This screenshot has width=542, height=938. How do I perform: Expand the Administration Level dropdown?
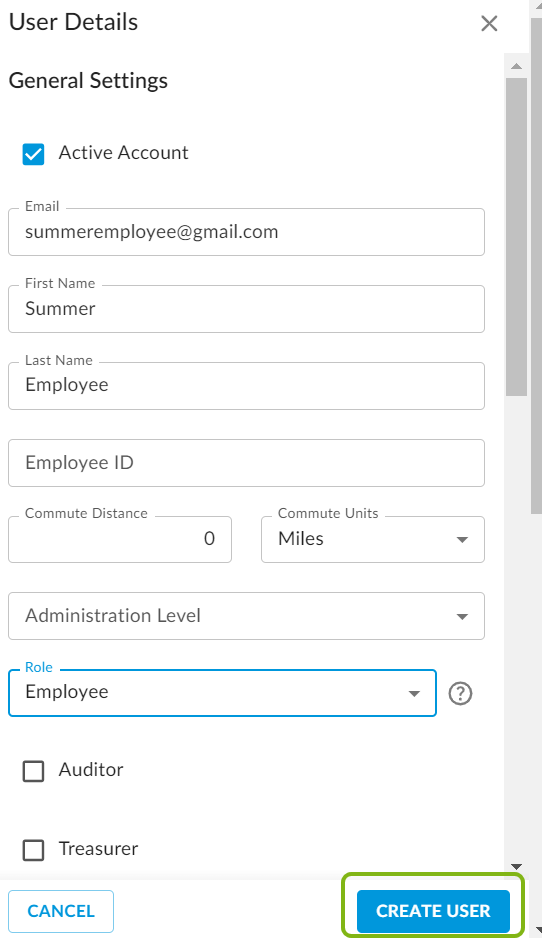coord(246,616)
